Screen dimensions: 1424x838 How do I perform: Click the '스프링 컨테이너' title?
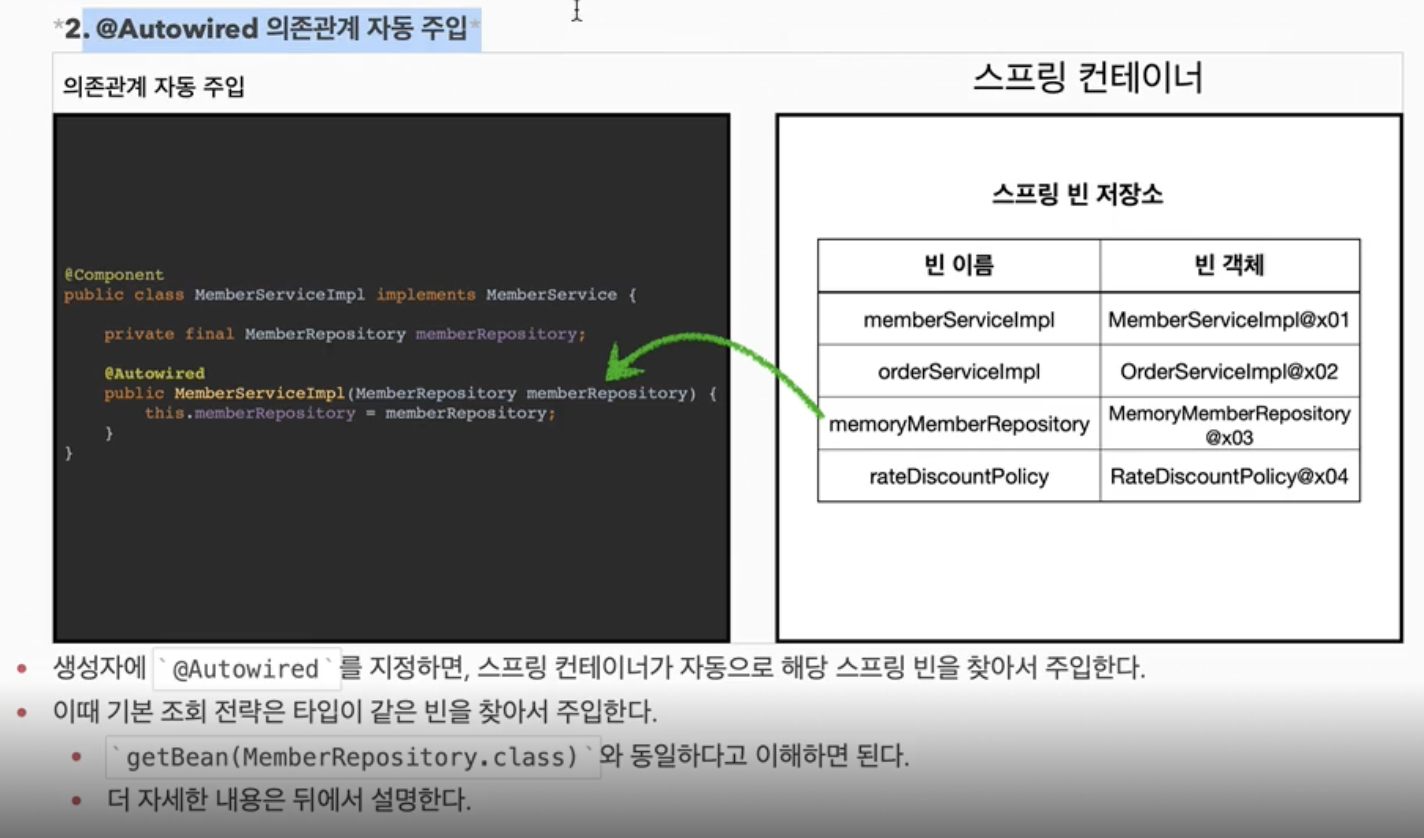[x=1087, y=77]
